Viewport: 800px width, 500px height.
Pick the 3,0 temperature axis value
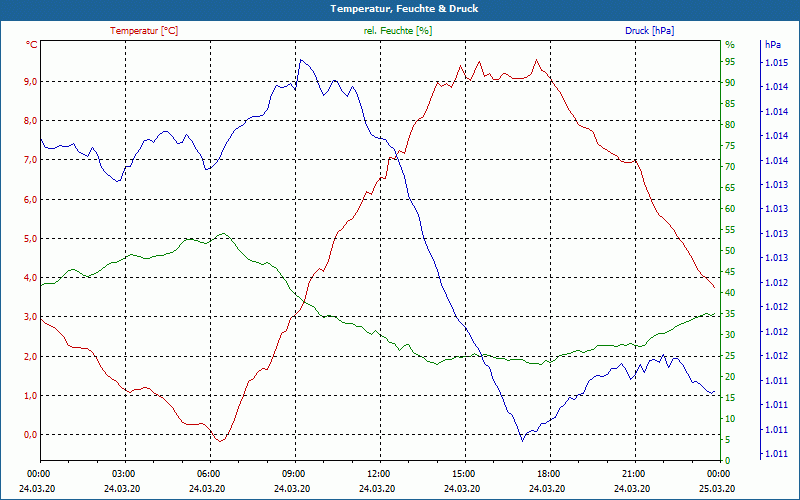tap(30, 317)
